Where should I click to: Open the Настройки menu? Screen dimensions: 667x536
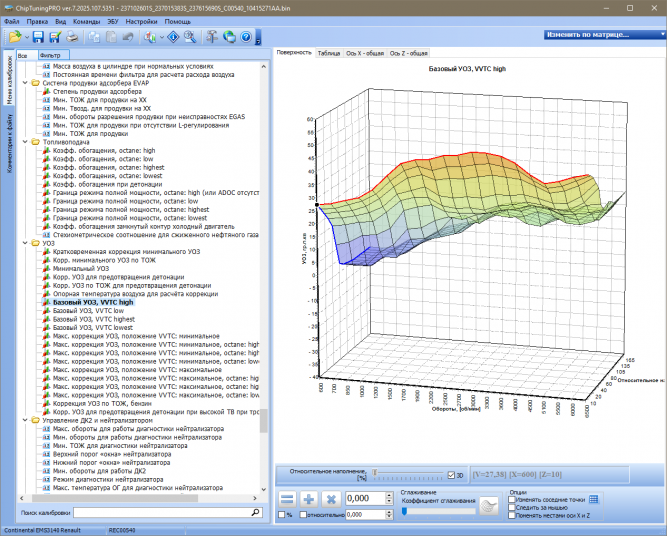click(x=141, y=21)
